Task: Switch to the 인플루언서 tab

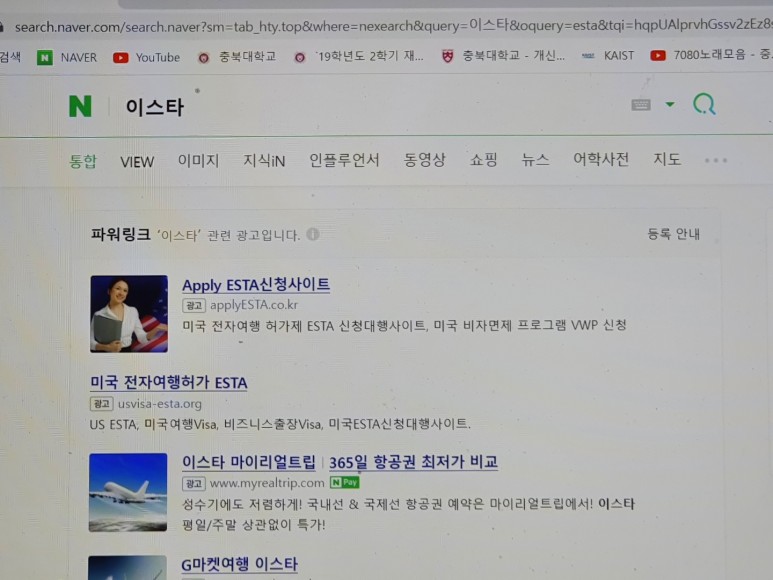Action: point(344,160)
